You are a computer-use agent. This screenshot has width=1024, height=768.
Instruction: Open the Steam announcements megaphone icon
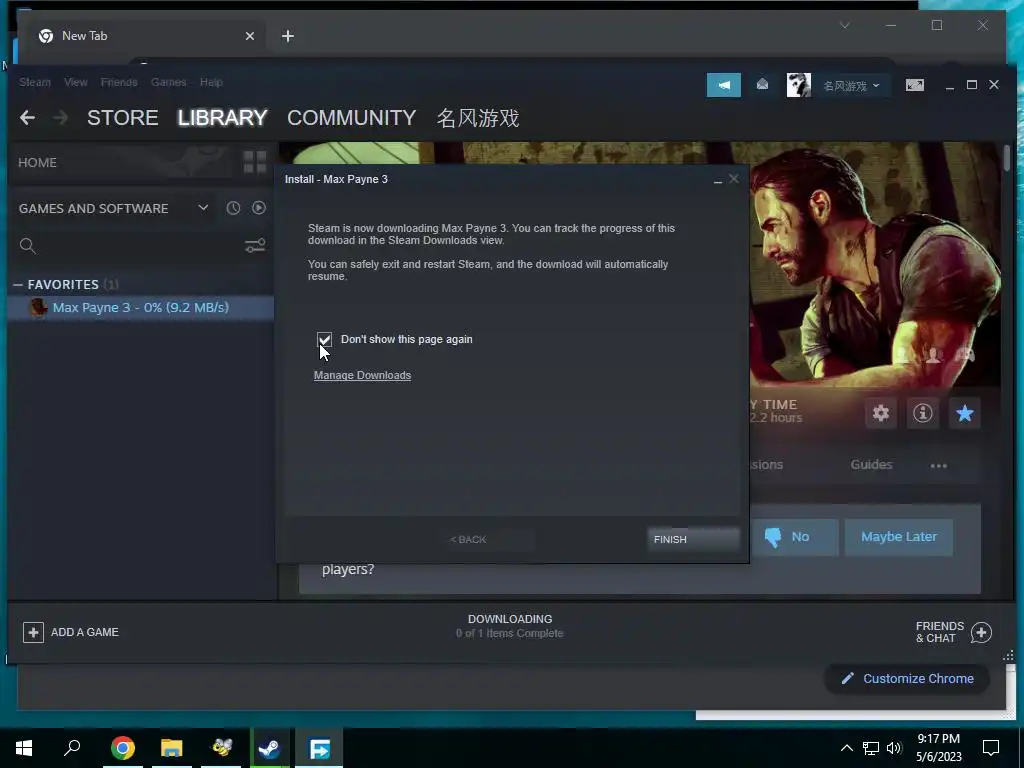click(724, 85)
